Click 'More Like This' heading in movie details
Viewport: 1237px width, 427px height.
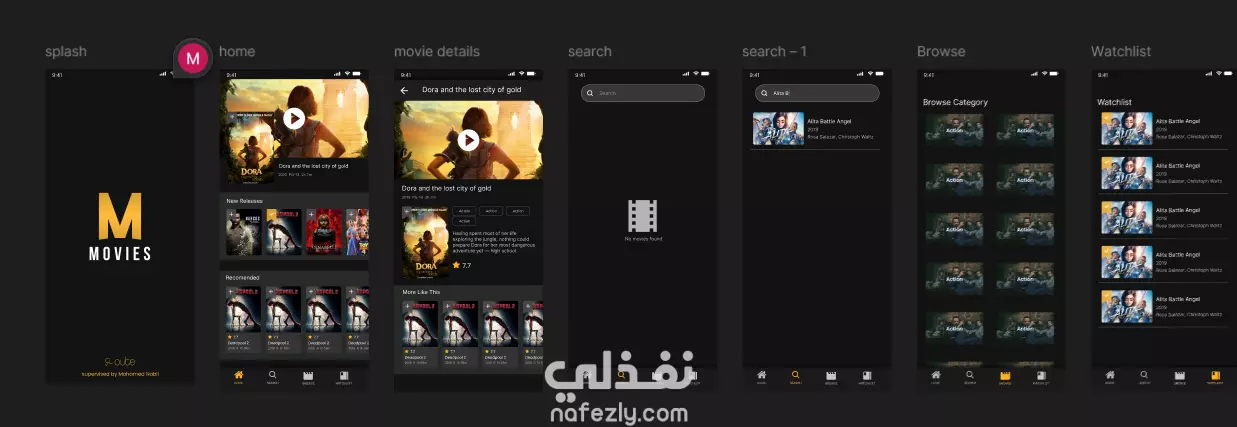point(421,292)
